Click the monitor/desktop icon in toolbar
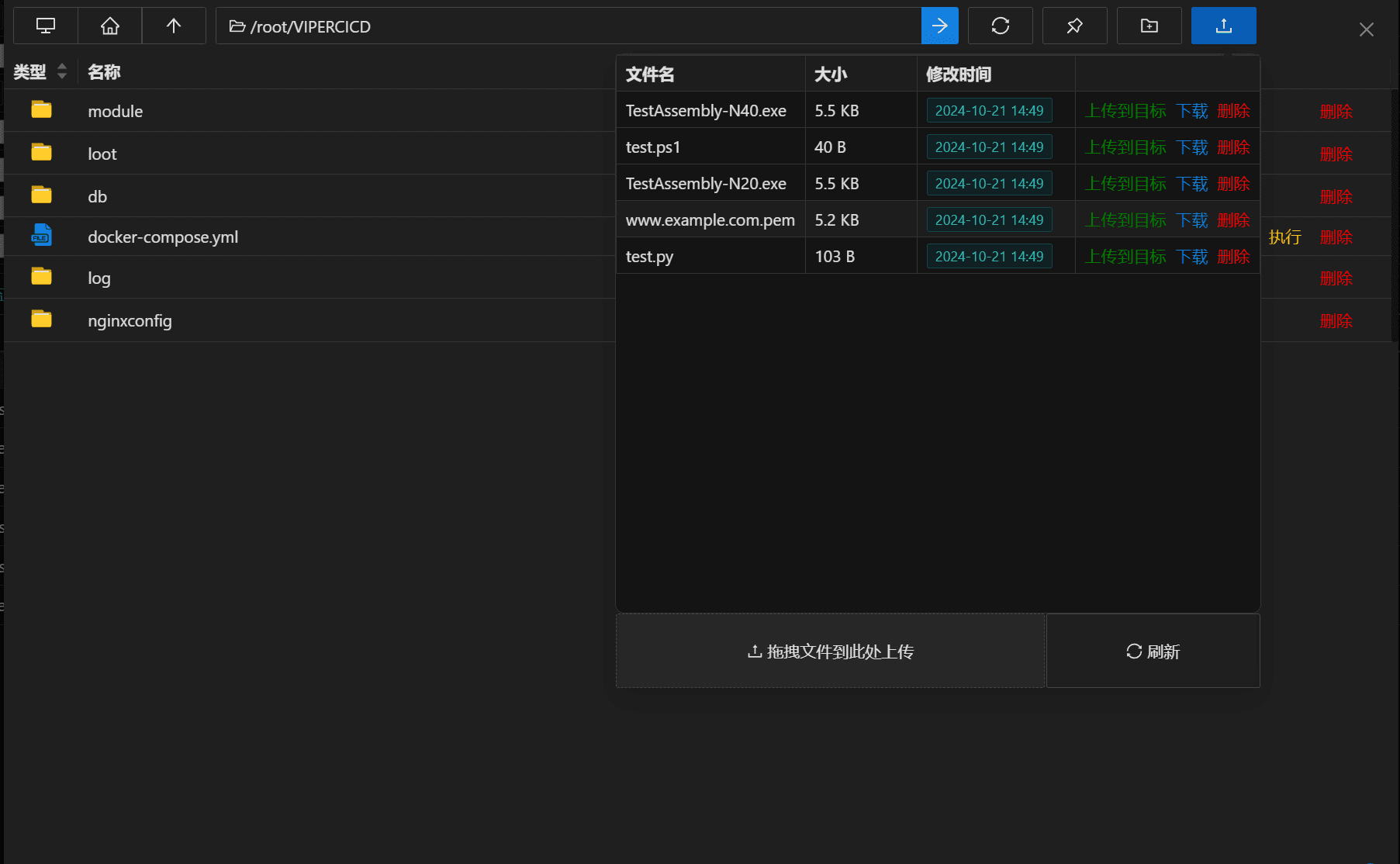This screenshot has height=864, width=1400. tap(46, 26)
